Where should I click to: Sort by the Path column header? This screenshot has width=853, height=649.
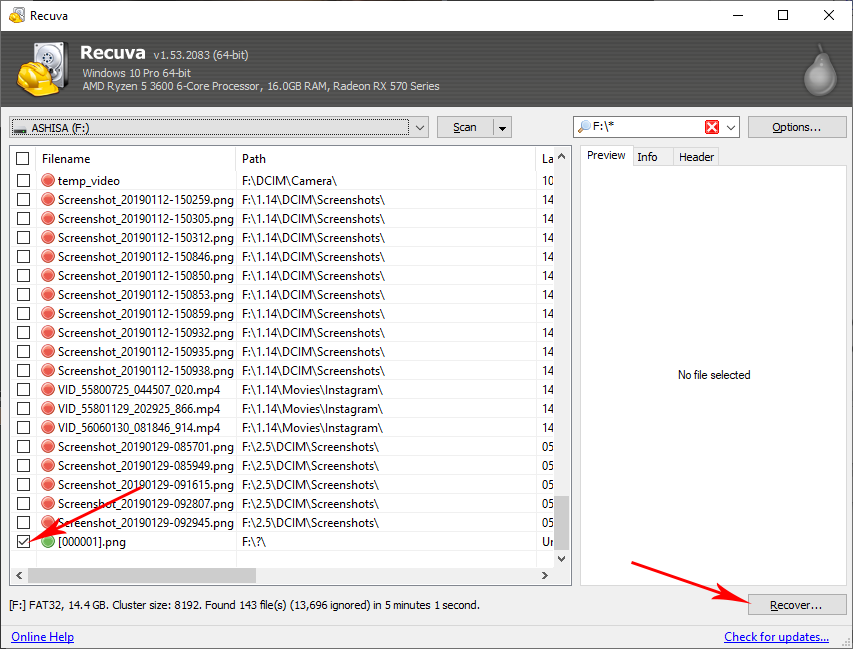tap(386, 158)
